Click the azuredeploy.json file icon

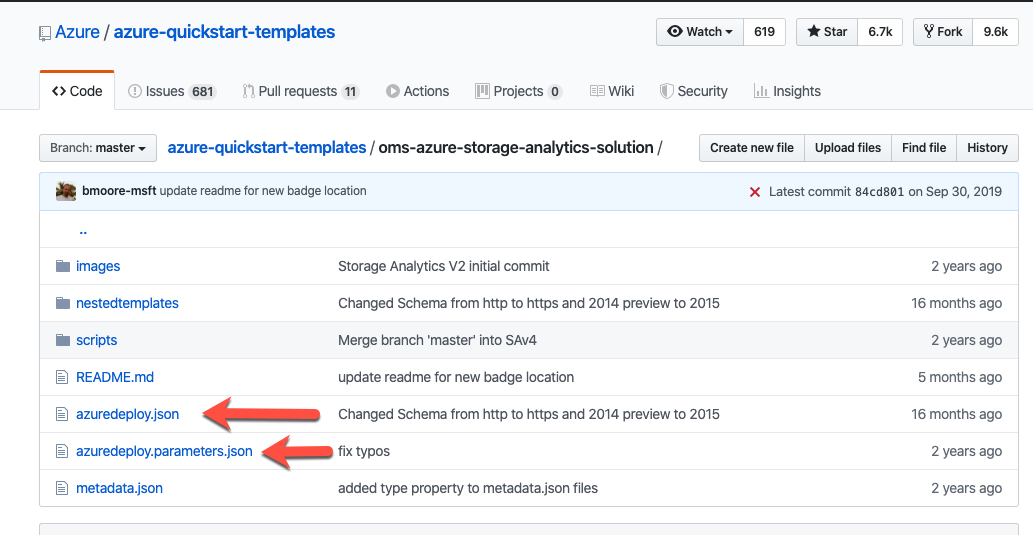63,414
